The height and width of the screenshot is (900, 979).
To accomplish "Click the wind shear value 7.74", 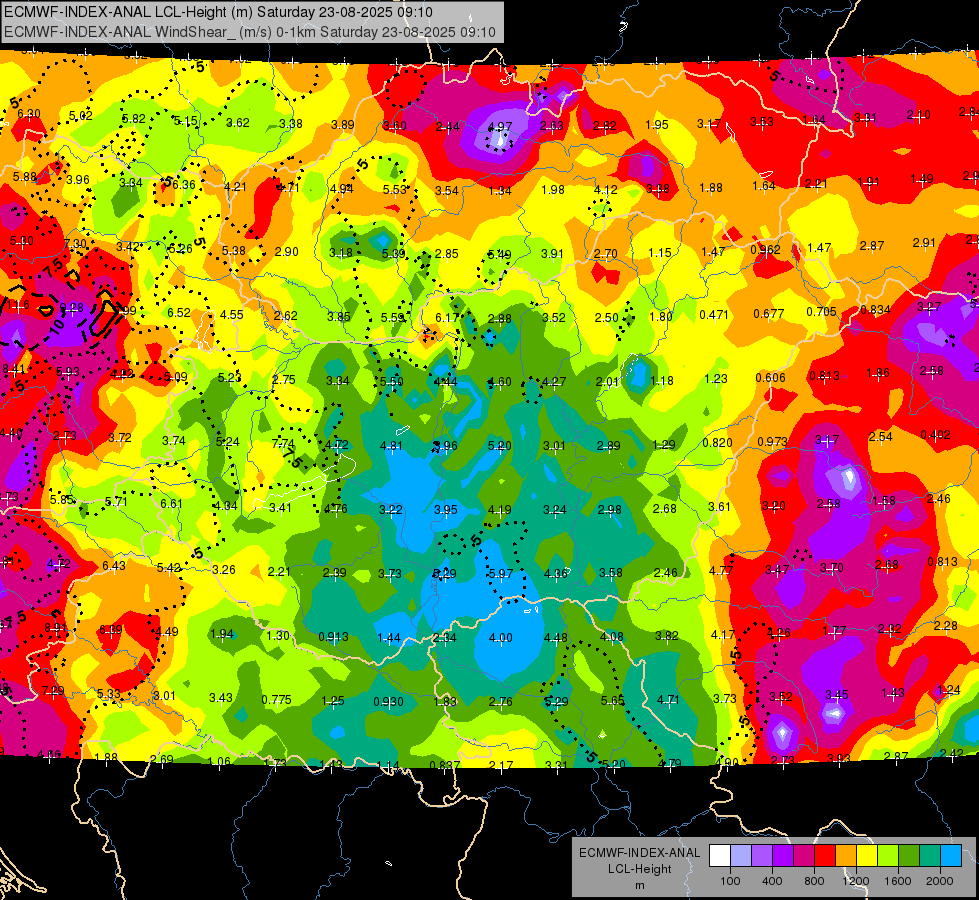I will (x=283, y=443).
